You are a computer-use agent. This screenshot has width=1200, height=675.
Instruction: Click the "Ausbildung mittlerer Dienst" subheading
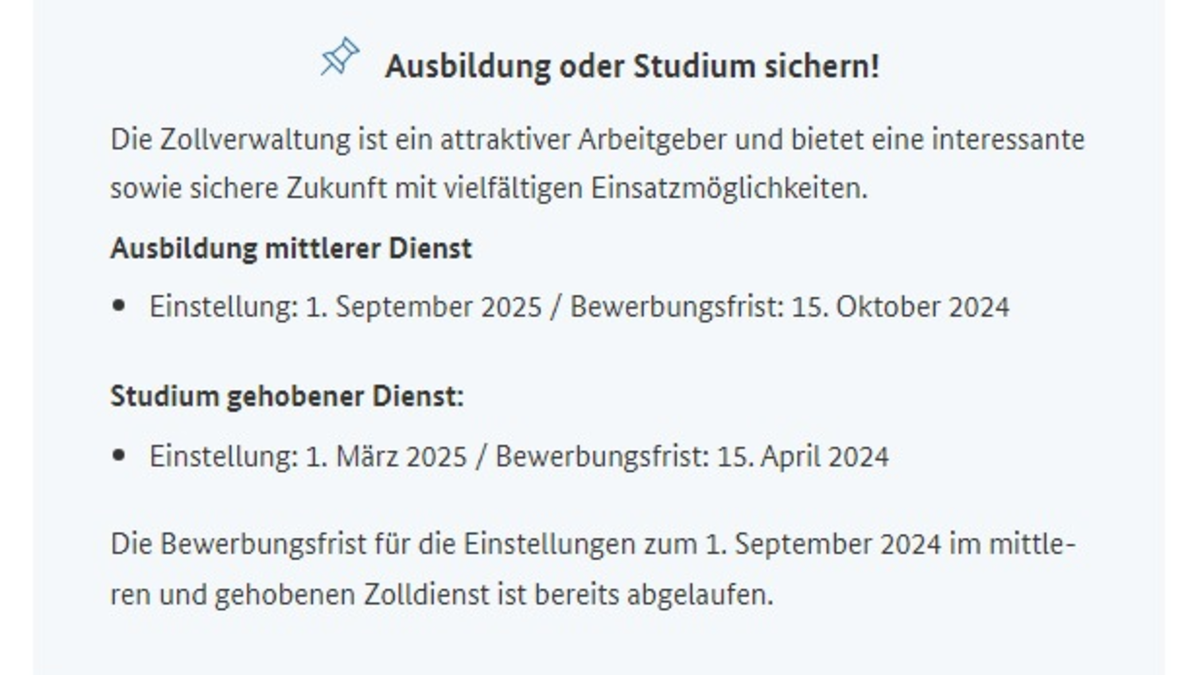pos(291,248)
